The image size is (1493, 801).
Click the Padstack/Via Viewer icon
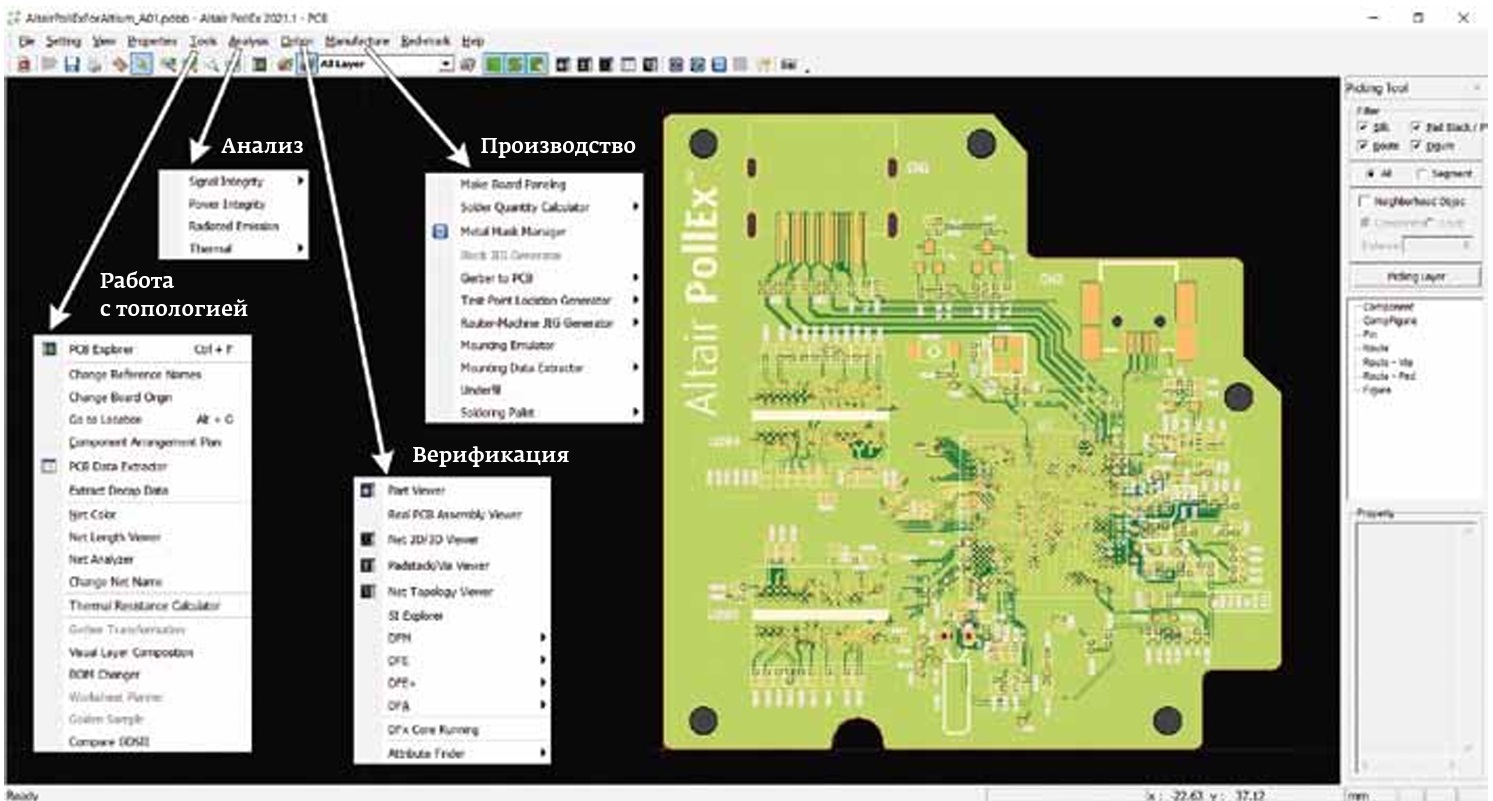point(367,566)
